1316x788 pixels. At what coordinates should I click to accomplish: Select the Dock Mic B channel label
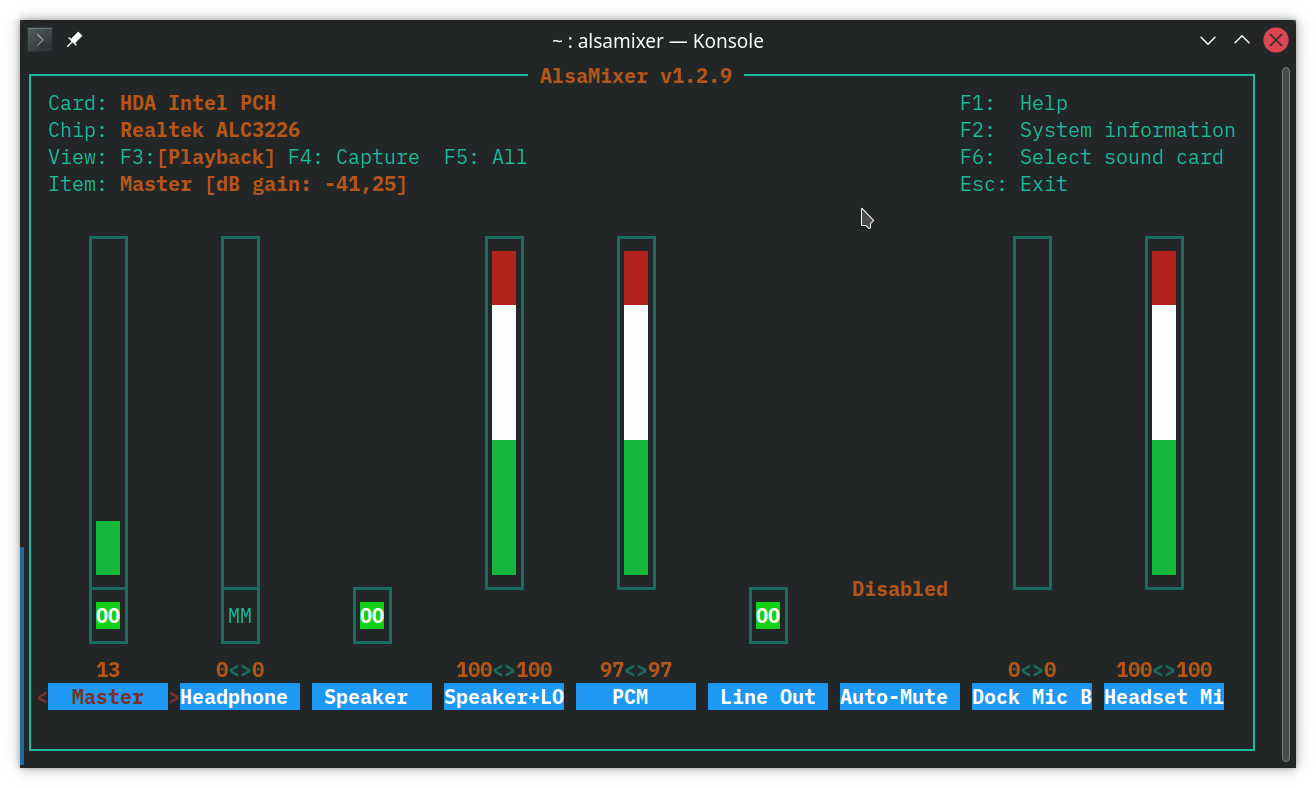[1032, 697]
